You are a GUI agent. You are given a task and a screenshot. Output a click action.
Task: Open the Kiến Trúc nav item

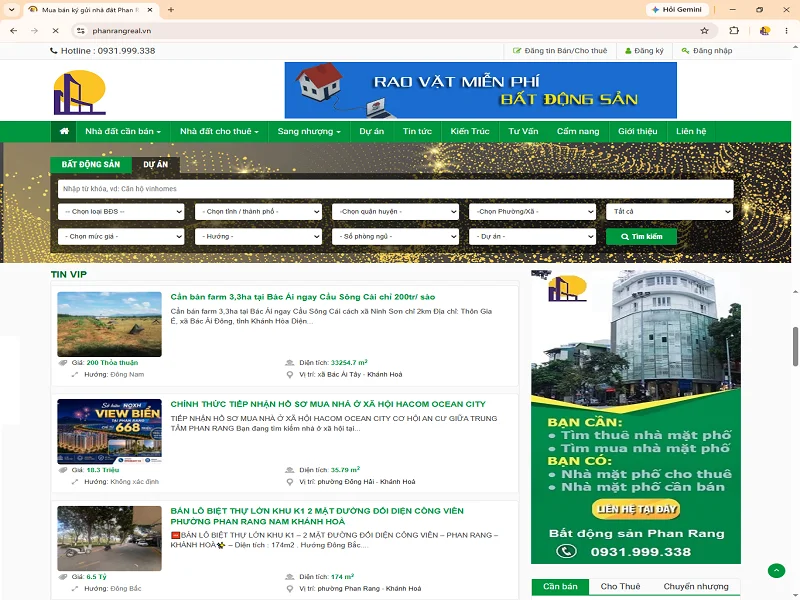pyautogui.click(x=470, y=132)
